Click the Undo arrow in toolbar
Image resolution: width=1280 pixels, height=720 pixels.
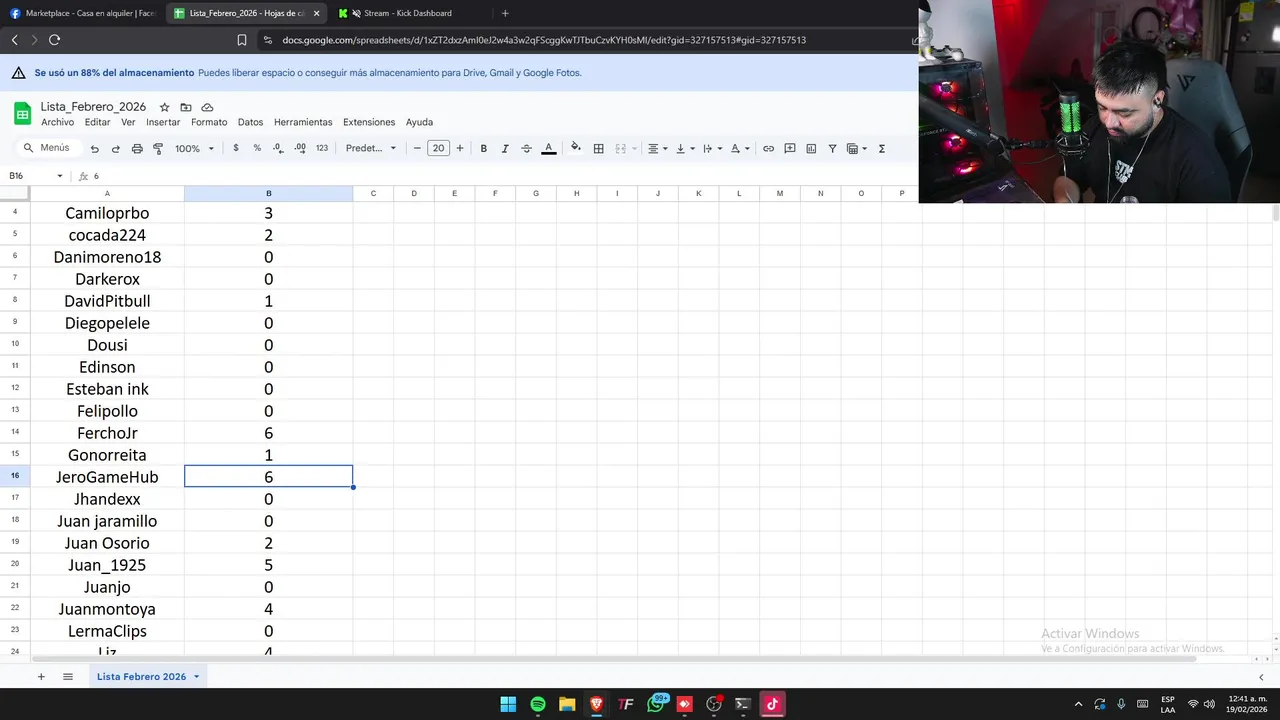tap(94, 148)
